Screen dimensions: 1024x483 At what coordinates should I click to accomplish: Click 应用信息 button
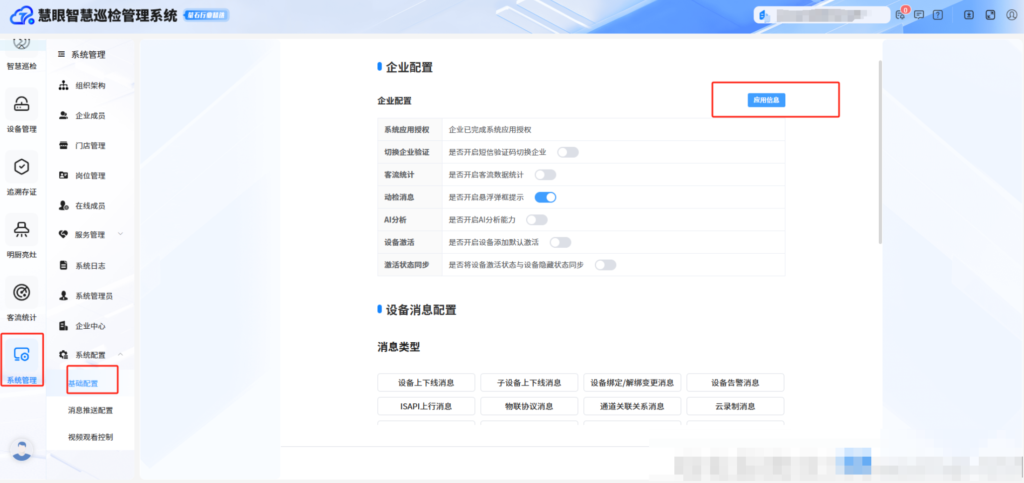tap(766, 100)
